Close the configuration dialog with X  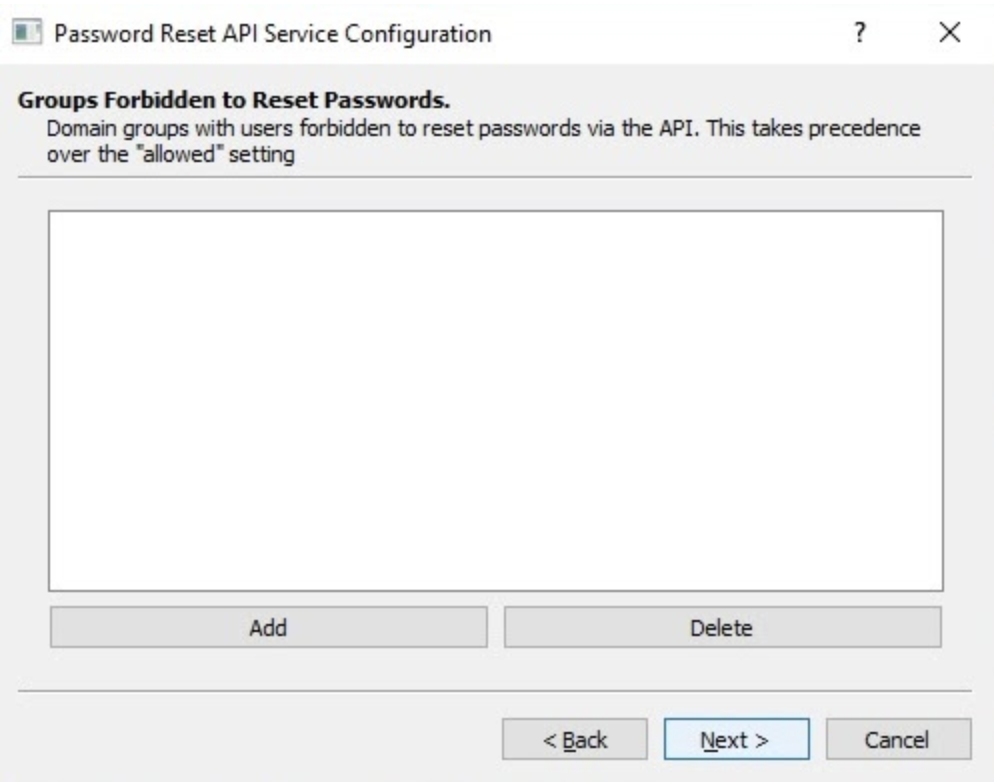click(951, 34)
